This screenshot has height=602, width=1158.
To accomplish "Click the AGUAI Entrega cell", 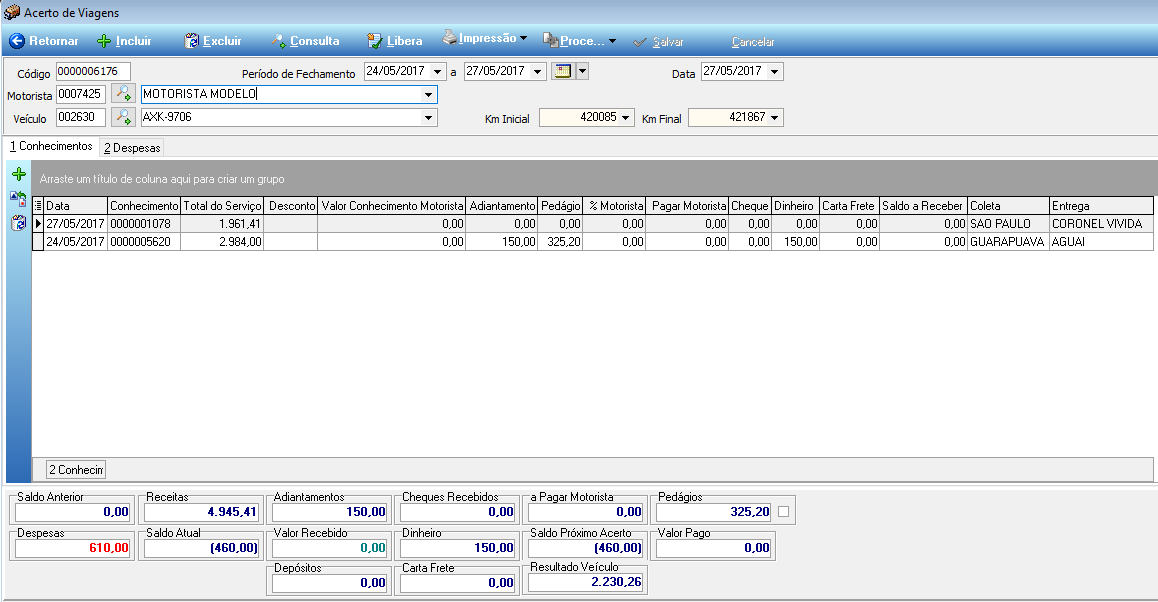I will (x=1101, y=242).
